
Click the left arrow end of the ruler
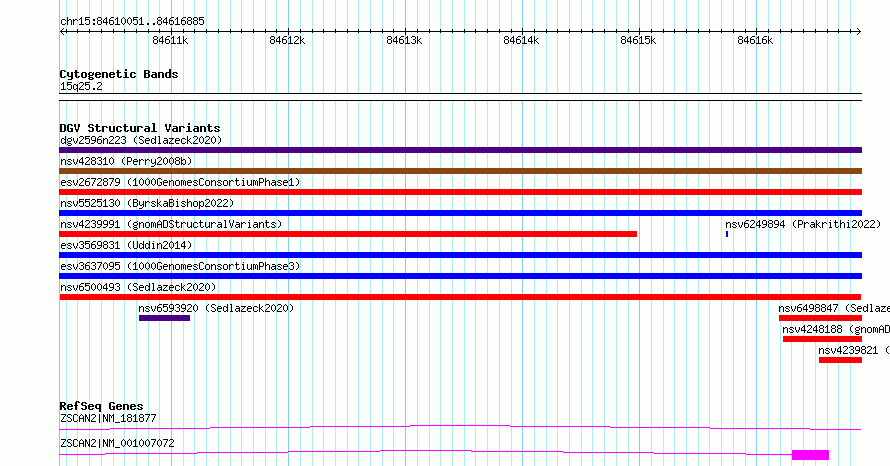[x=62, y=32]
